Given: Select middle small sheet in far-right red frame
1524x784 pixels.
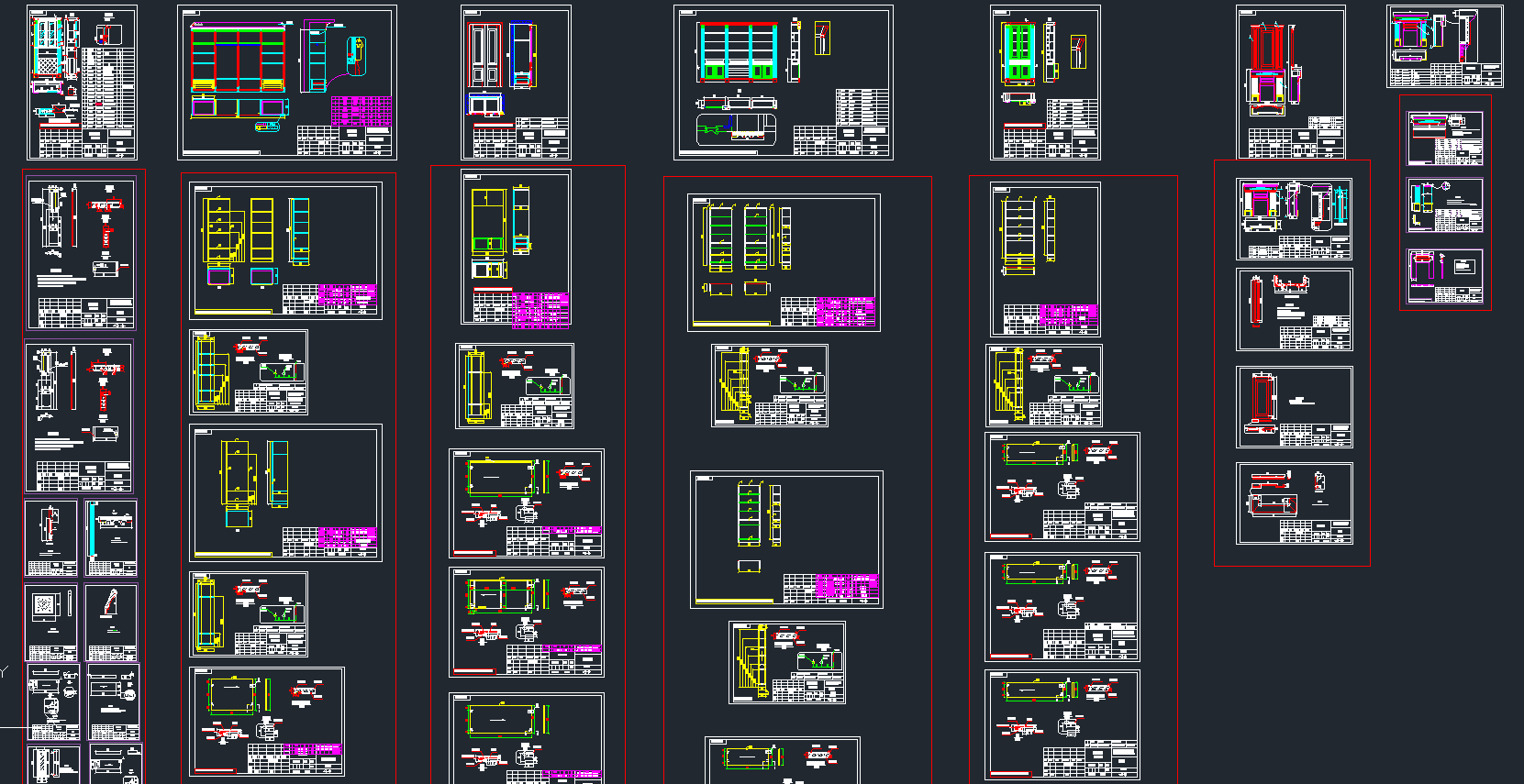Looking at the screenshot, I should 1444,205.
